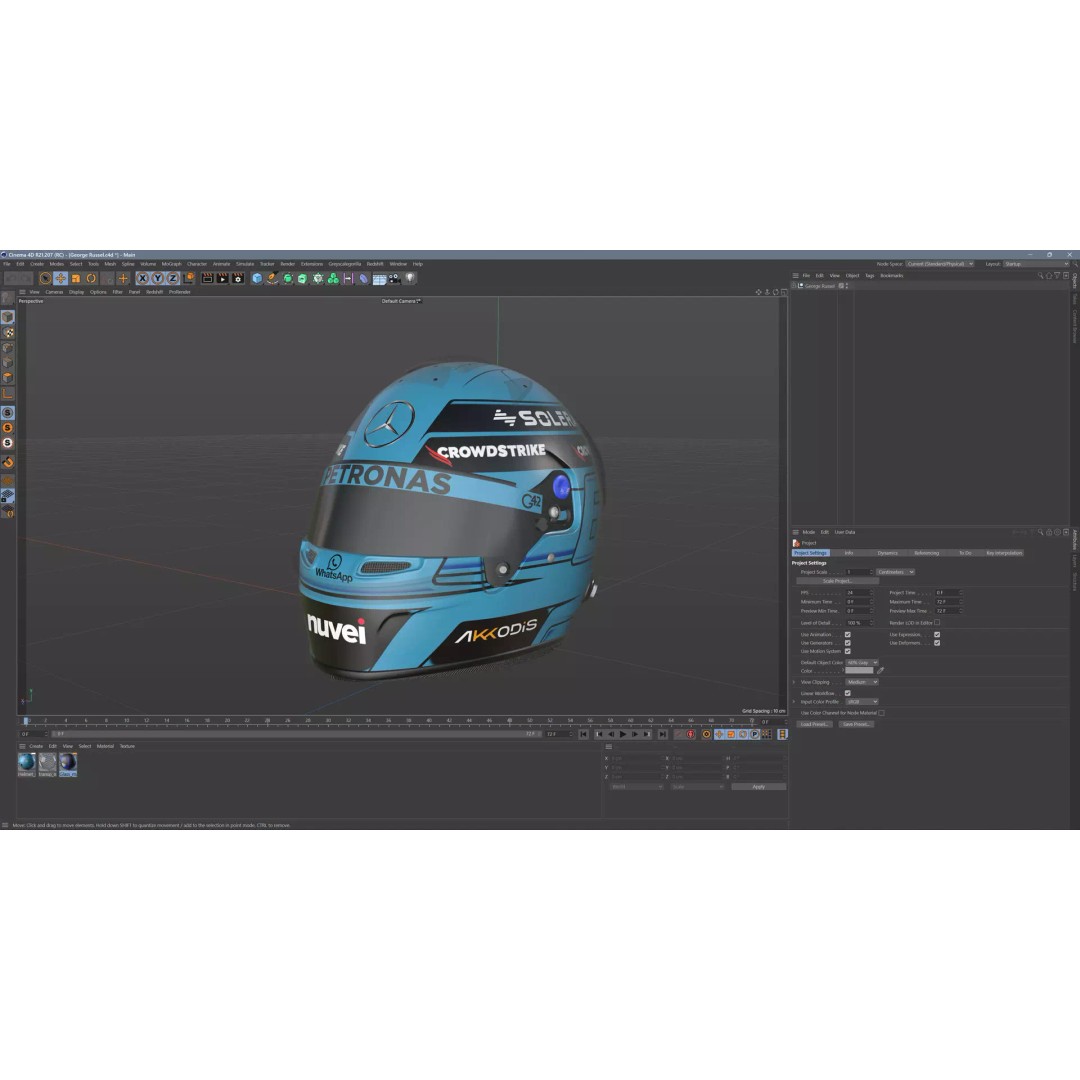Enable Render LOD in Editor checkbox
Viewport: 1080px width, 1080px height.
[x=937, y=622]
